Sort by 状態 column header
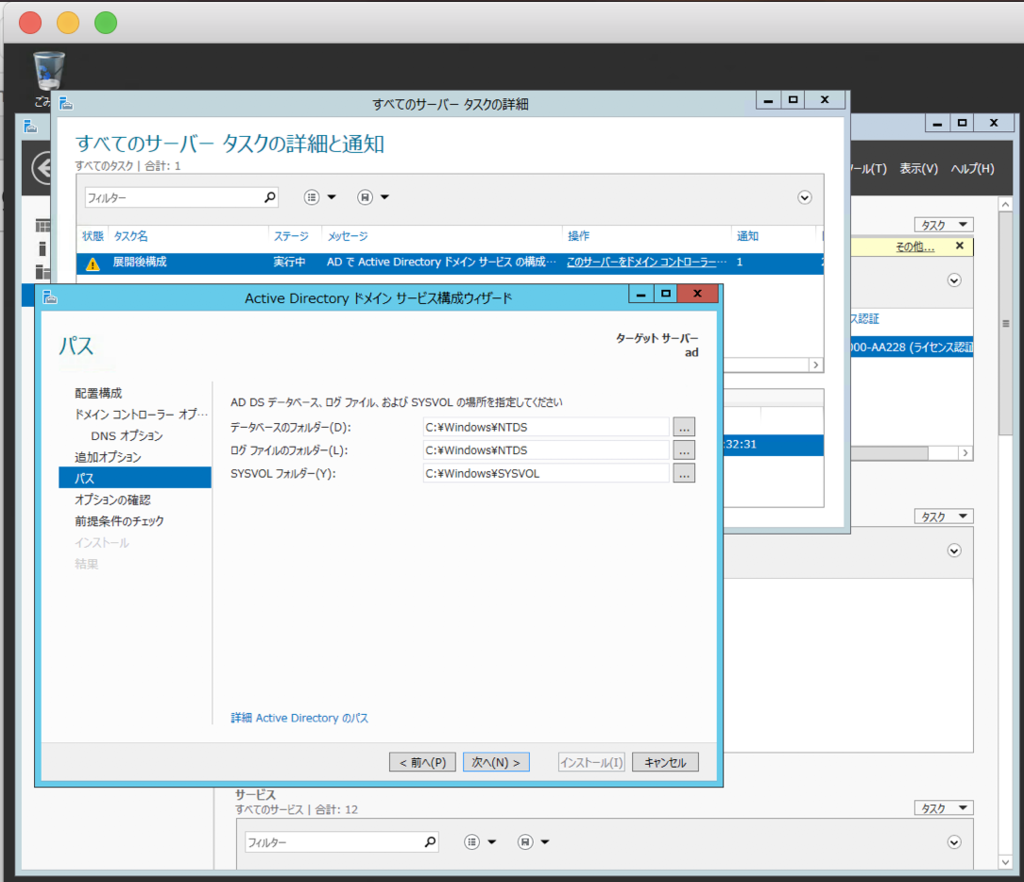The height and width of the screenshot is (882, 1024). click(93, 236)
